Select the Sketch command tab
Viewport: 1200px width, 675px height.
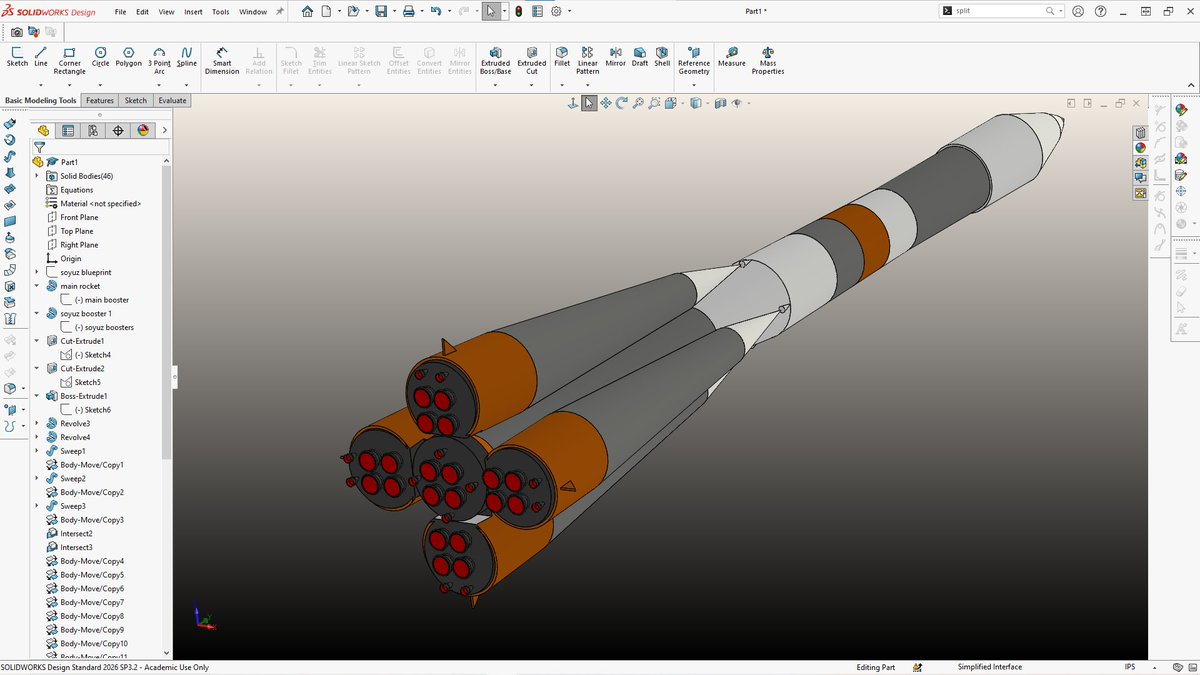[x=136, y=101]
